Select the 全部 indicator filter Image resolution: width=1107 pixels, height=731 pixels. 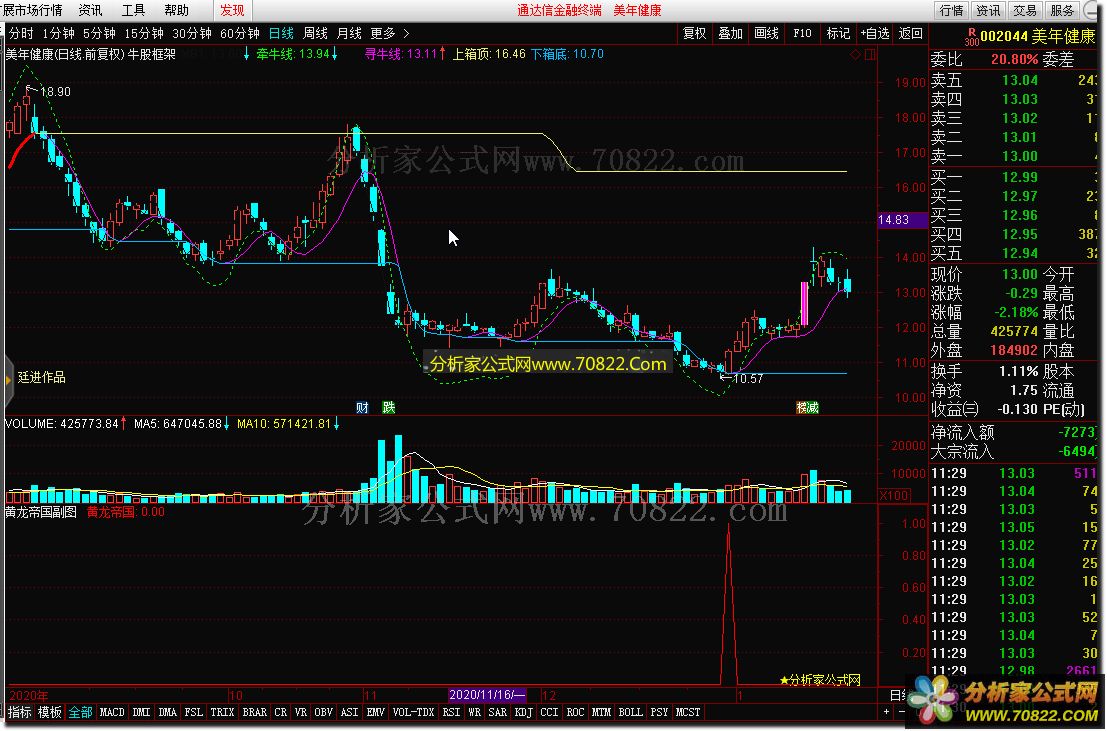(x=80, y=712)
